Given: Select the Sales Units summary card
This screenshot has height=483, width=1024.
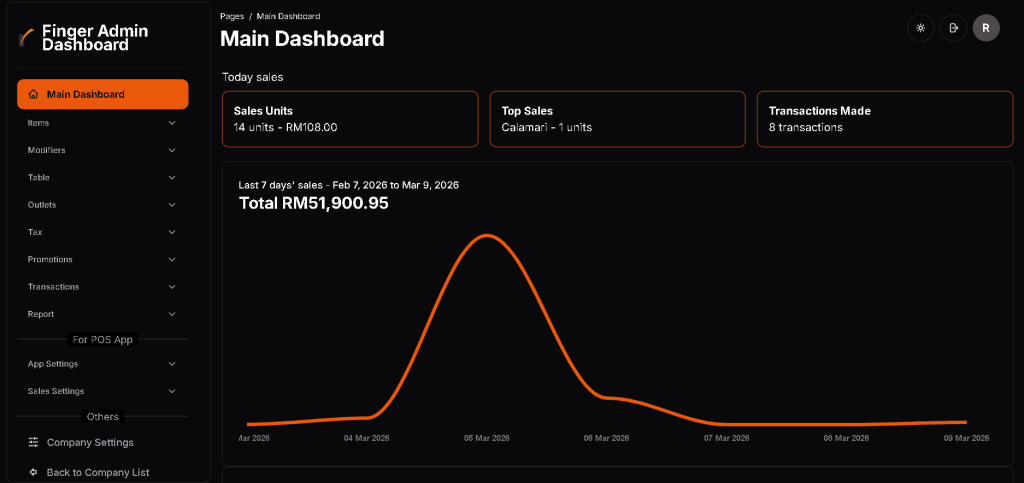Looking at the screenshot, I should coord(350,119).
